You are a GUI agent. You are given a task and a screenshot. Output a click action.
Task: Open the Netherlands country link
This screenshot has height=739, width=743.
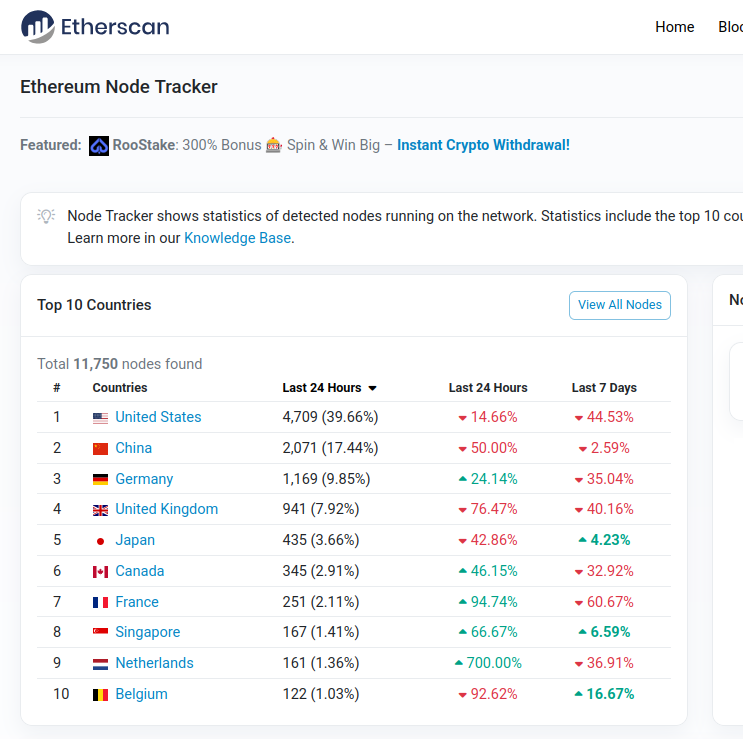pos(154,663)
